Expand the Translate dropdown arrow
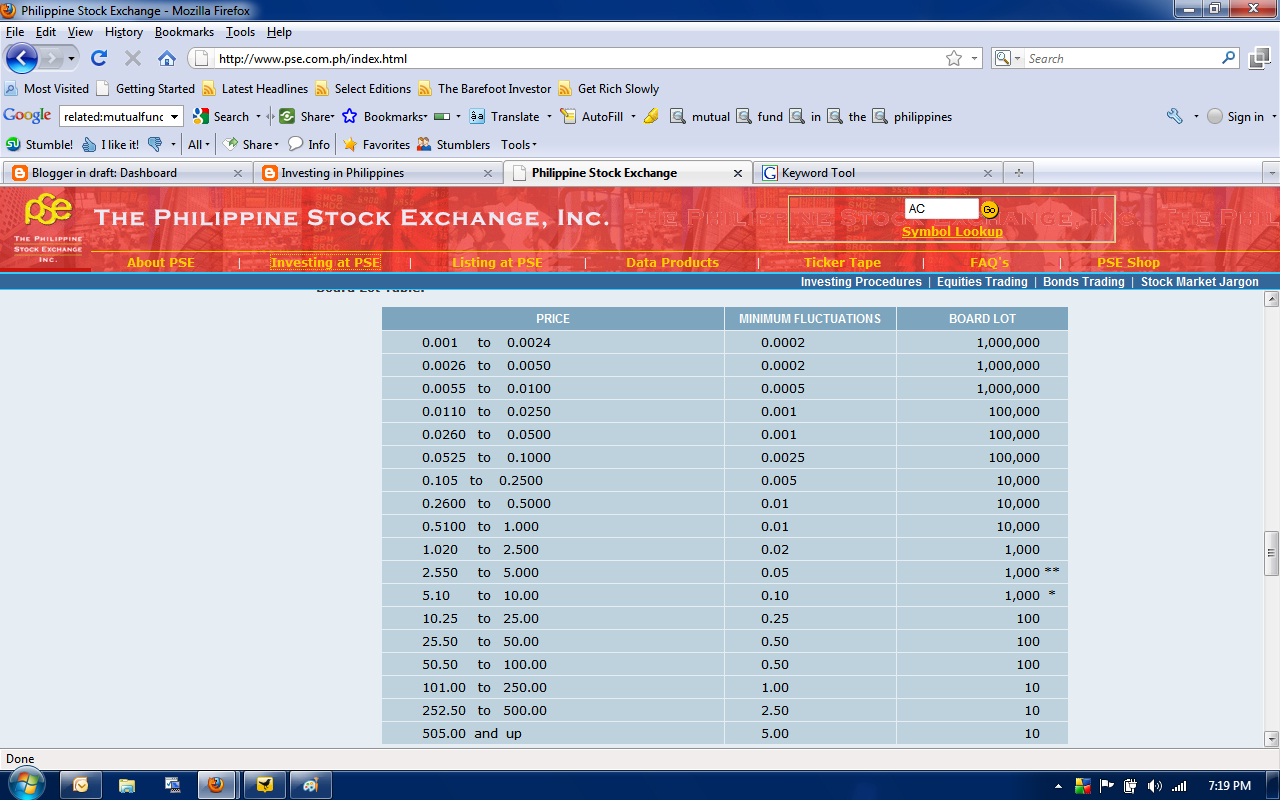Screen dimensions: 1284x808 pos(549,116)
